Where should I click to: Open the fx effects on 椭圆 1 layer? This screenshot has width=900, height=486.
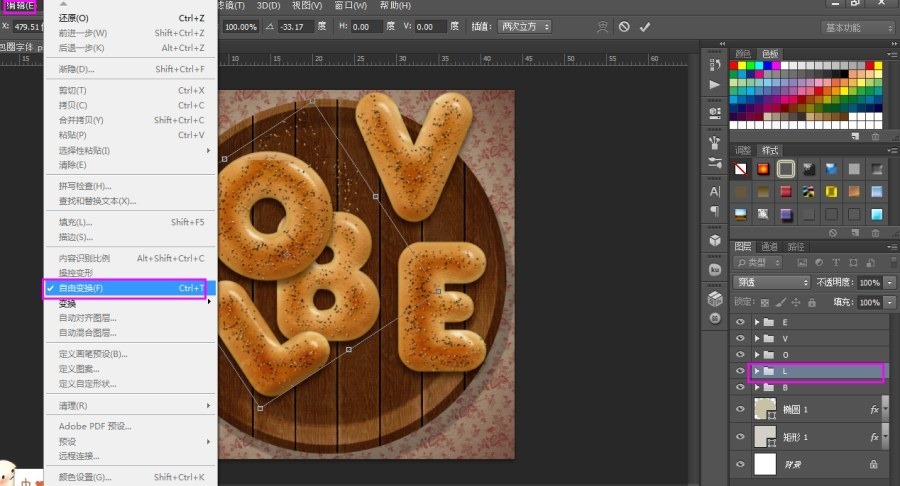point(874,409)
